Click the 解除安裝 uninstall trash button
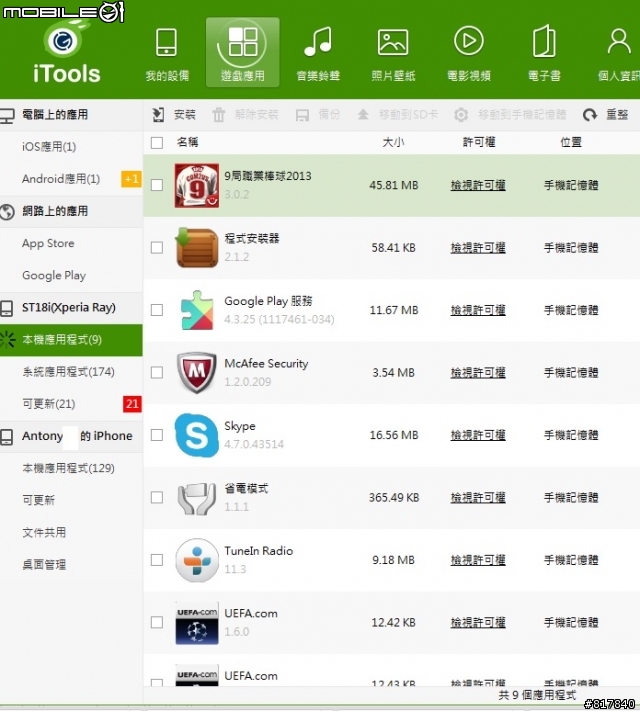The image size is (640, 712). coord(245,114)
